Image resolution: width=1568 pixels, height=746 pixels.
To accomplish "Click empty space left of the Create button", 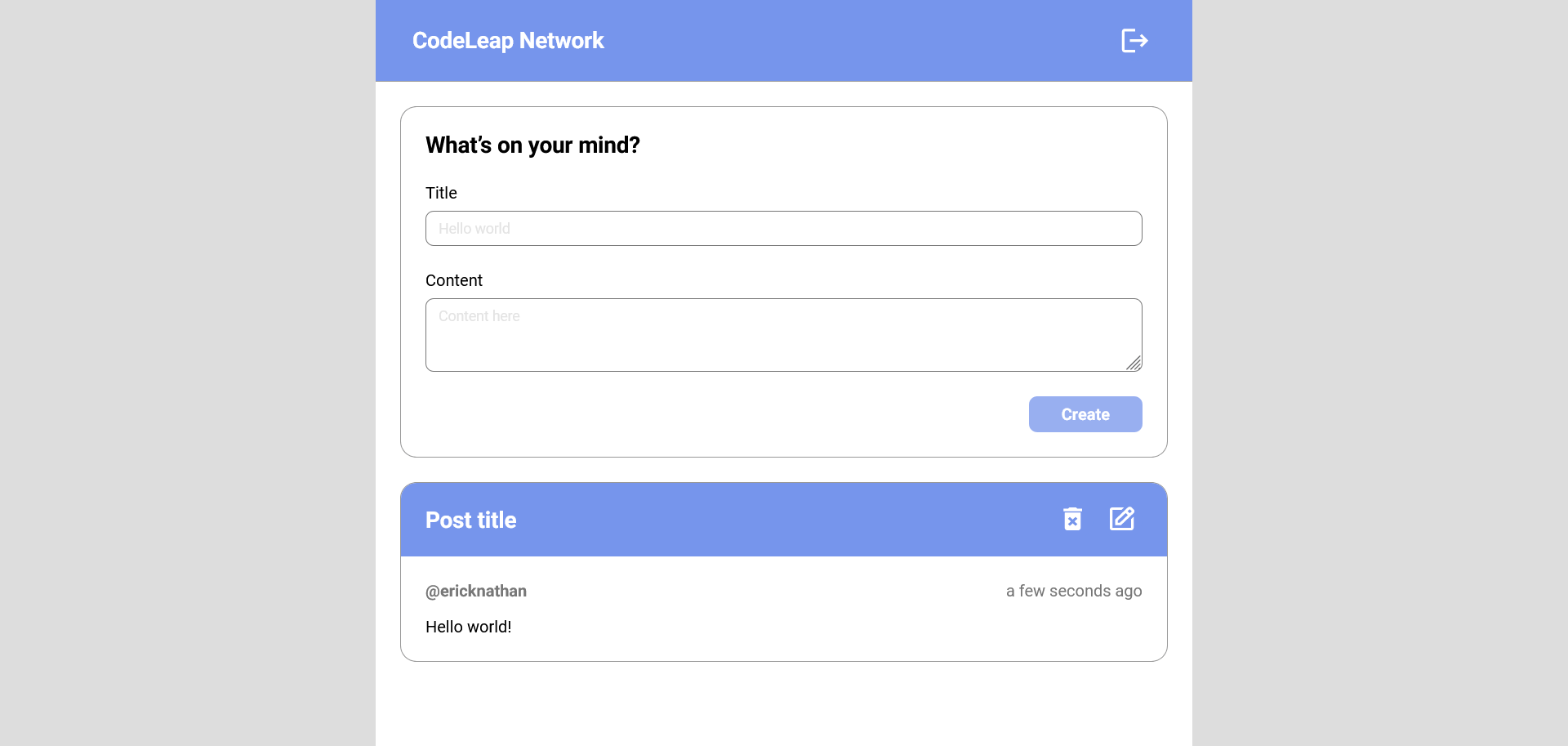I will pyautogui.click(x=719, y=414).
